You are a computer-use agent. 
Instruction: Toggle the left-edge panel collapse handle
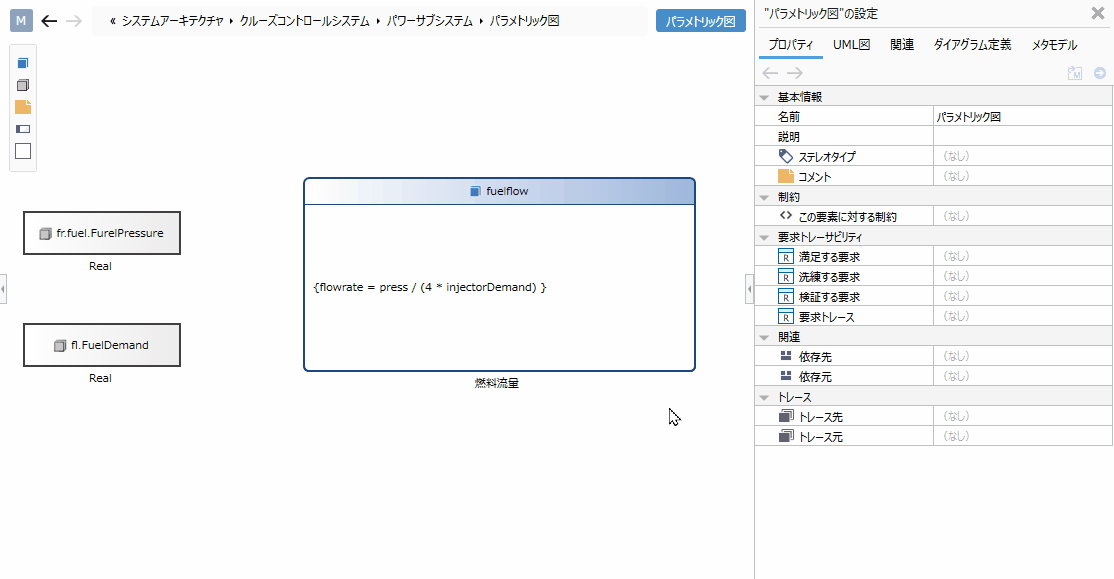3,289
